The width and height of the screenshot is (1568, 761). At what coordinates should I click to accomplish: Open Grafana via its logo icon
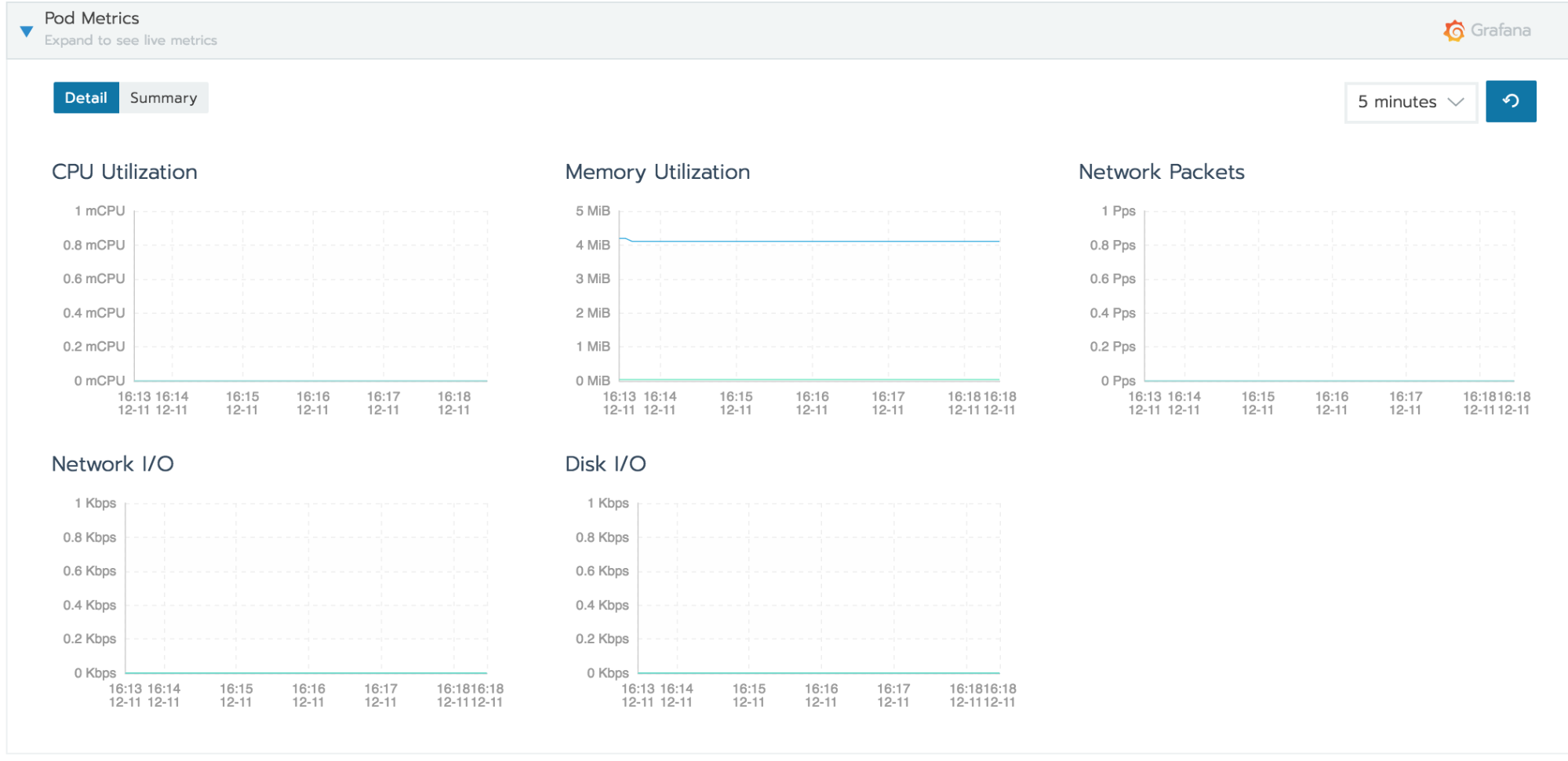click(x=1453, y=31)
